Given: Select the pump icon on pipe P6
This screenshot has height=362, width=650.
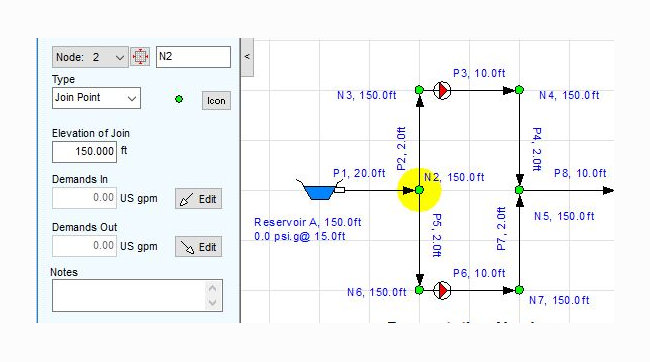Looking at the screenshot, I should coord(442,290).
